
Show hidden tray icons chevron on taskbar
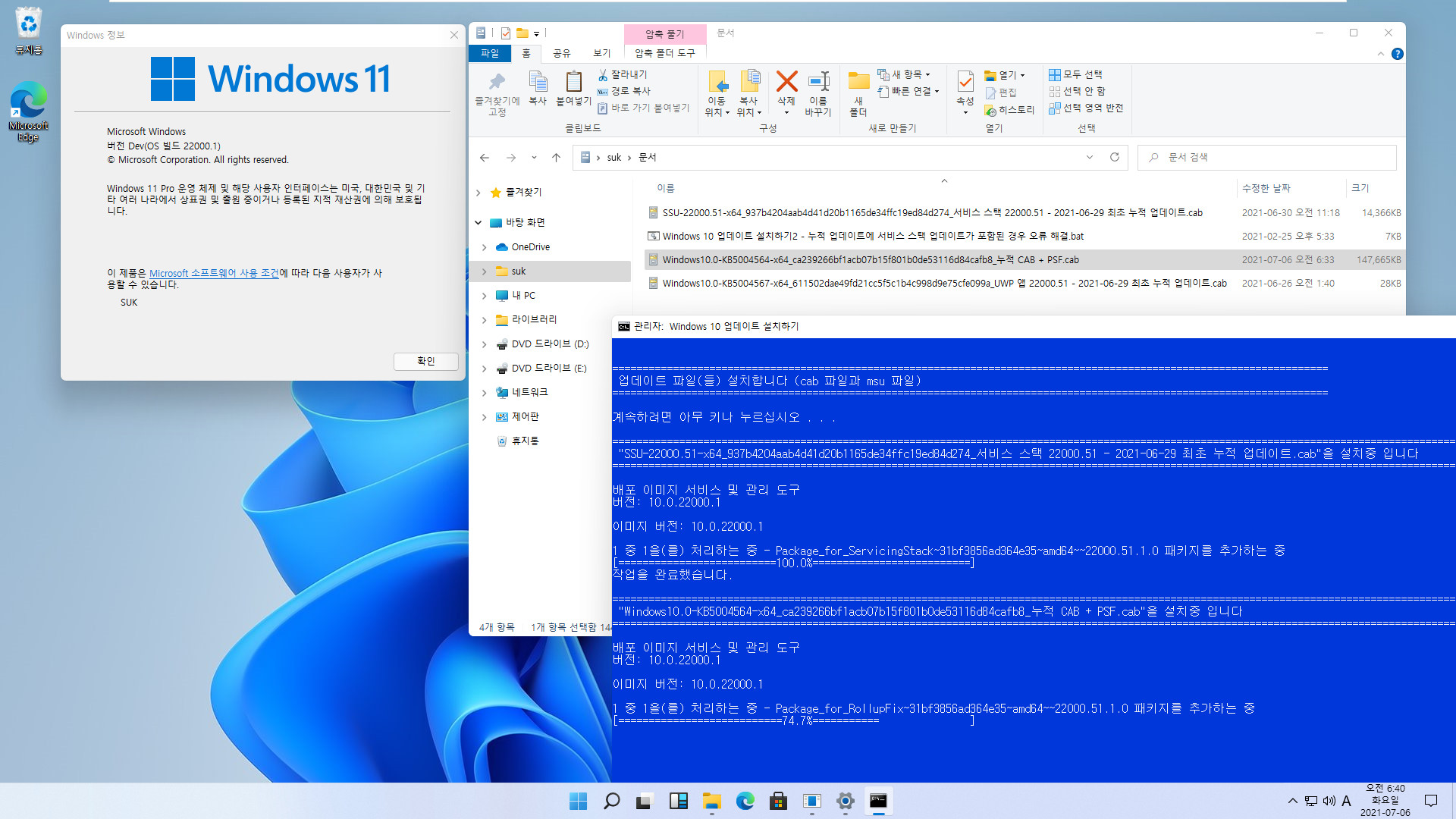pos(1292,801)
